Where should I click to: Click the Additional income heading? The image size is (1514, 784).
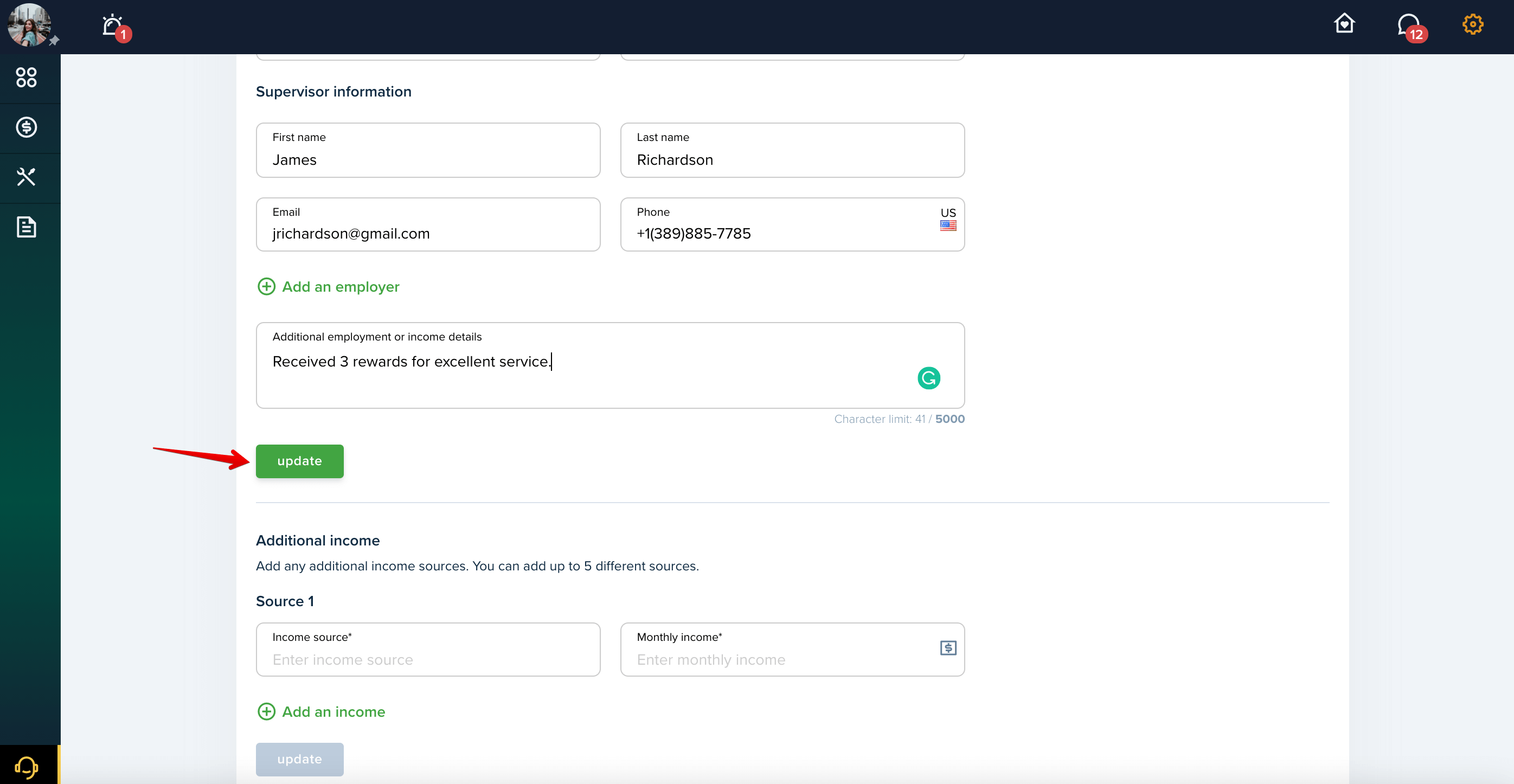pos(317,541)
